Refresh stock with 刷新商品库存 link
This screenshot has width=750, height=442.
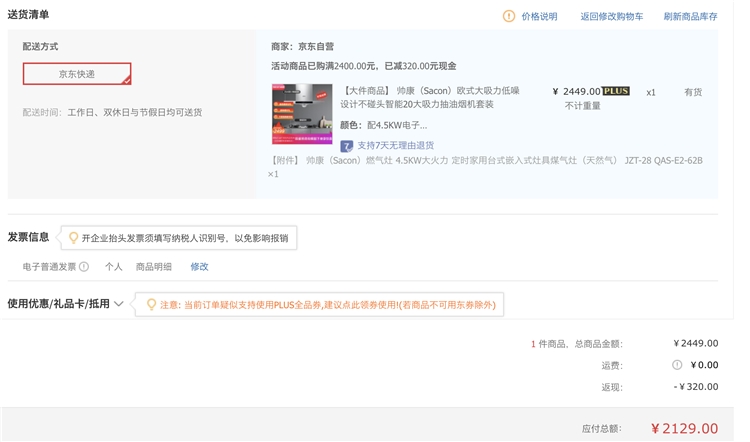[690, 17]
